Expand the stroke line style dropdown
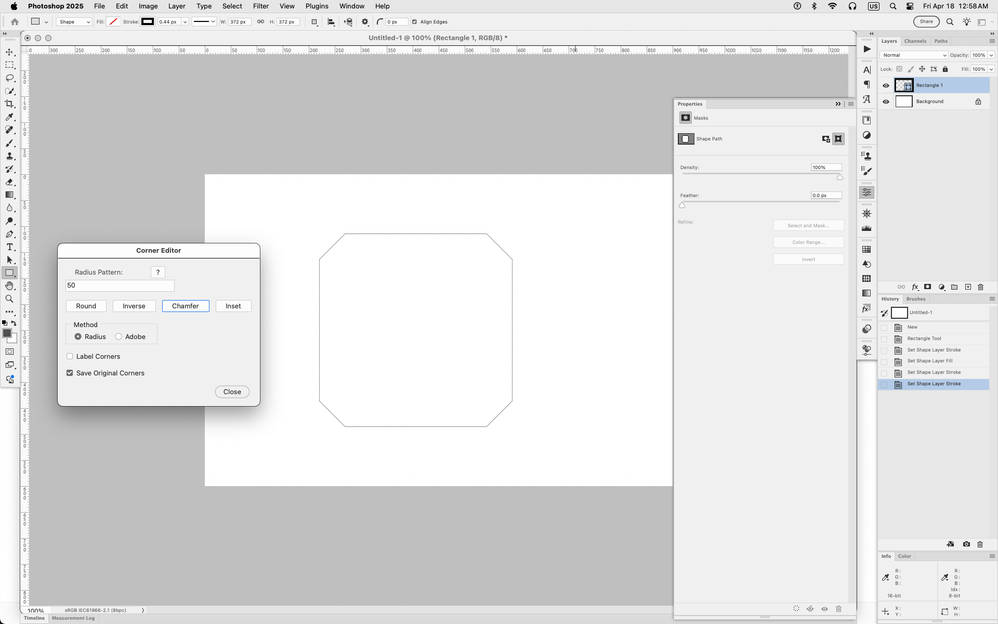This screenshot has height=624, width=998. (x=204, y=21)
